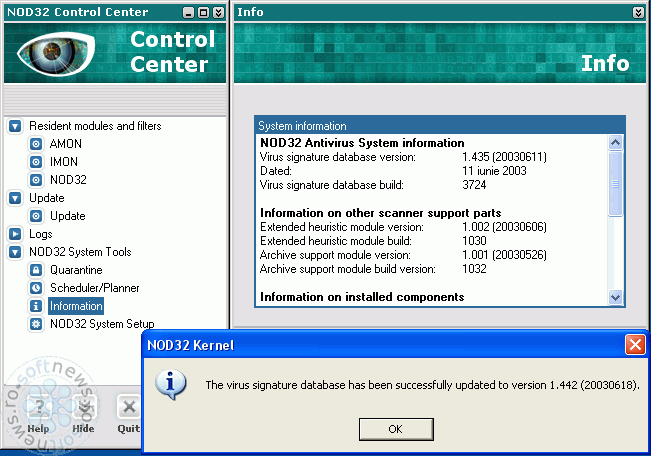Close the NOD32 Kernel dialog

[x=635, y=345]
